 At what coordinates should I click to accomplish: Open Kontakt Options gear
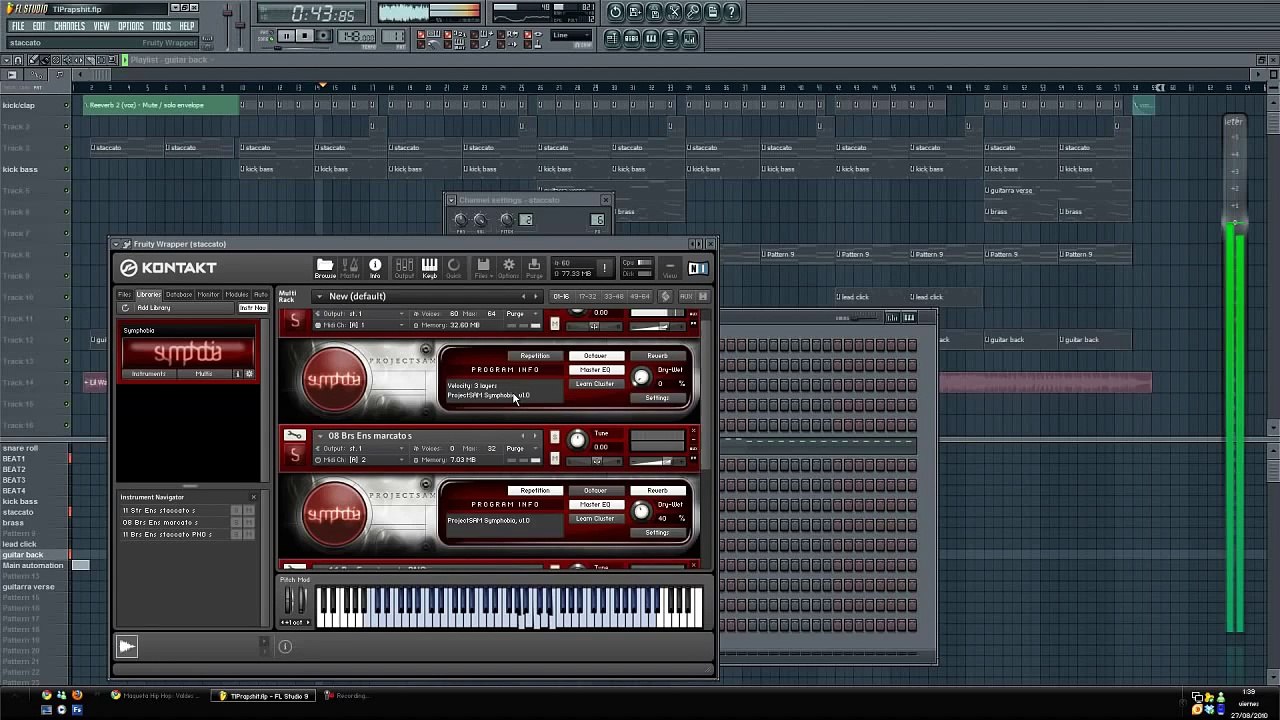pos(508,268)
